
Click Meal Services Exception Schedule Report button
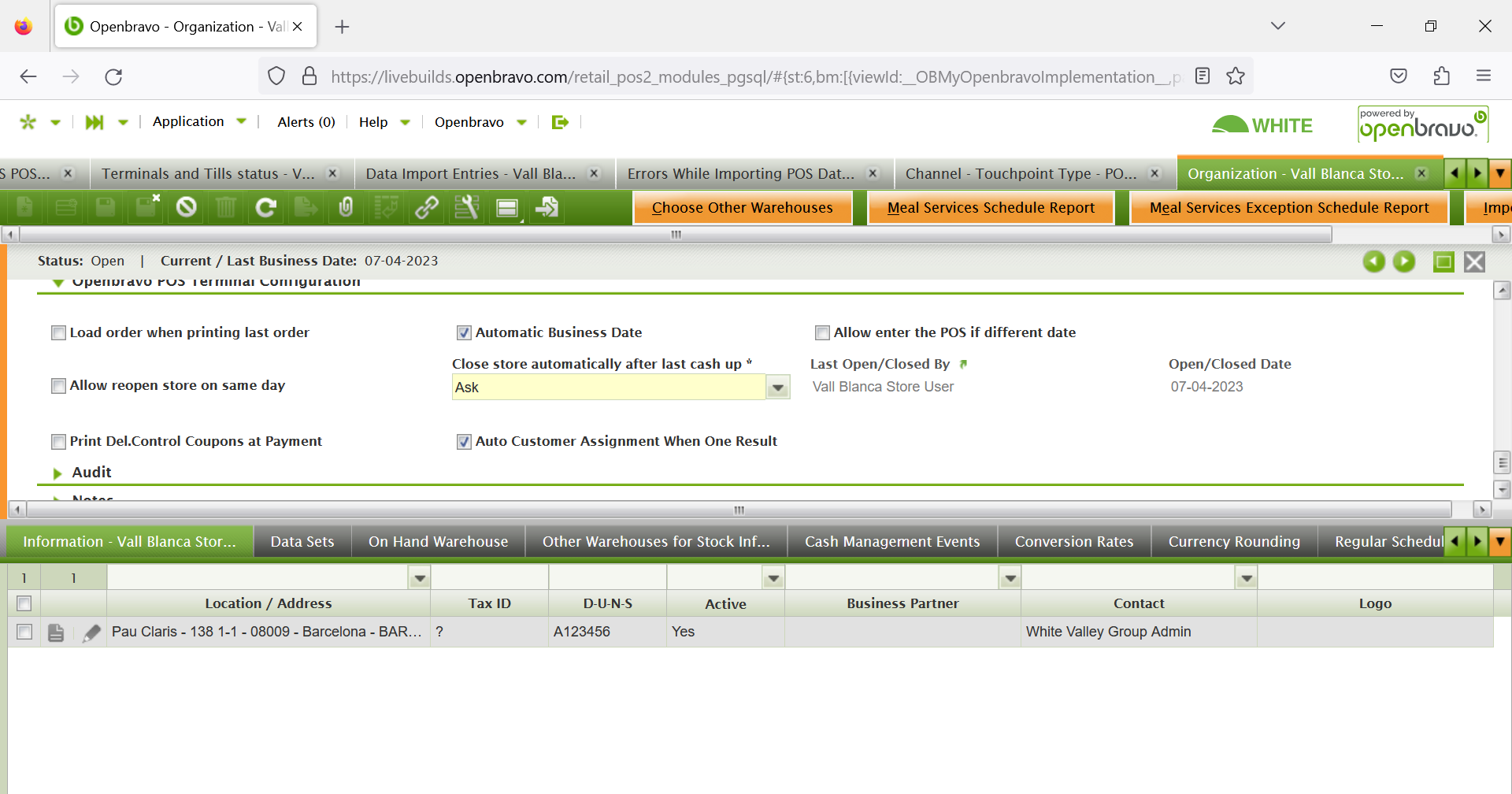1289,208
